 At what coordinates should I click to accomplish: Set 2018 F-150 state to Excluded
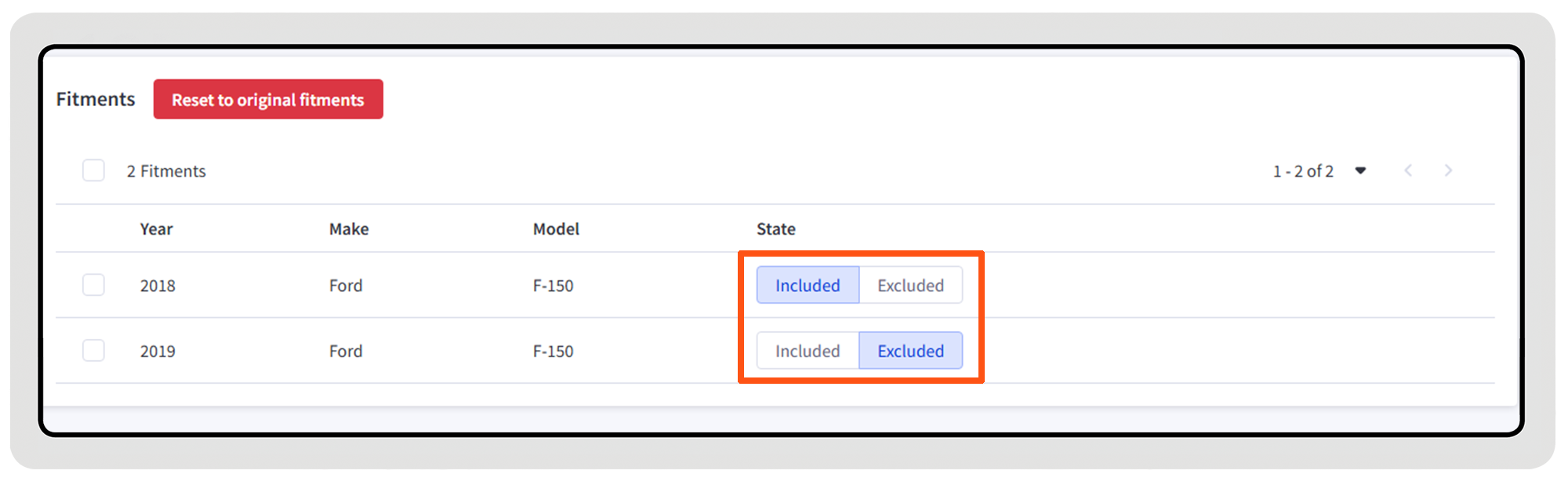(910, 285)
